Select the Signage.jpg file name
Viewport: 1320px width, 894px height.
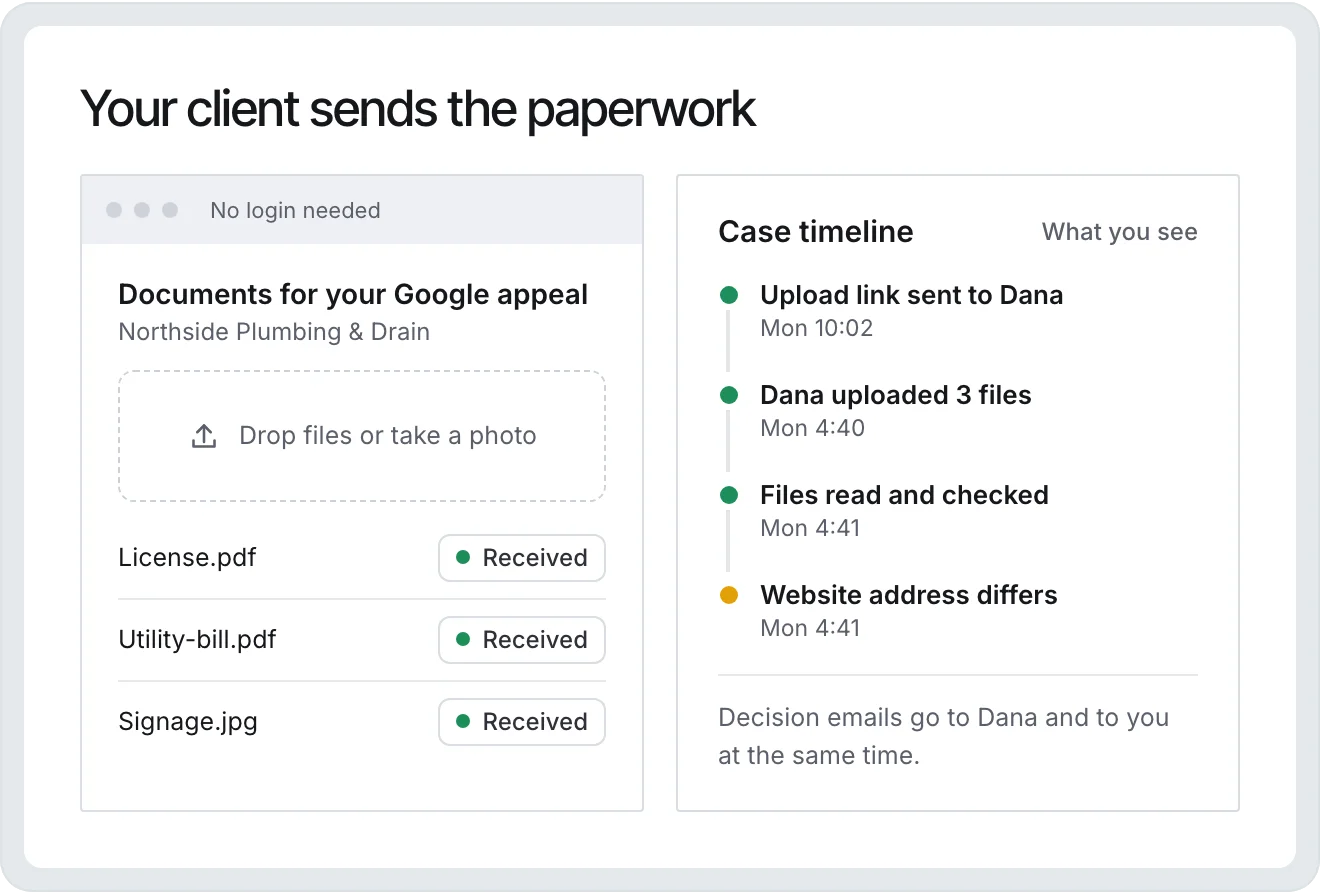188,722
